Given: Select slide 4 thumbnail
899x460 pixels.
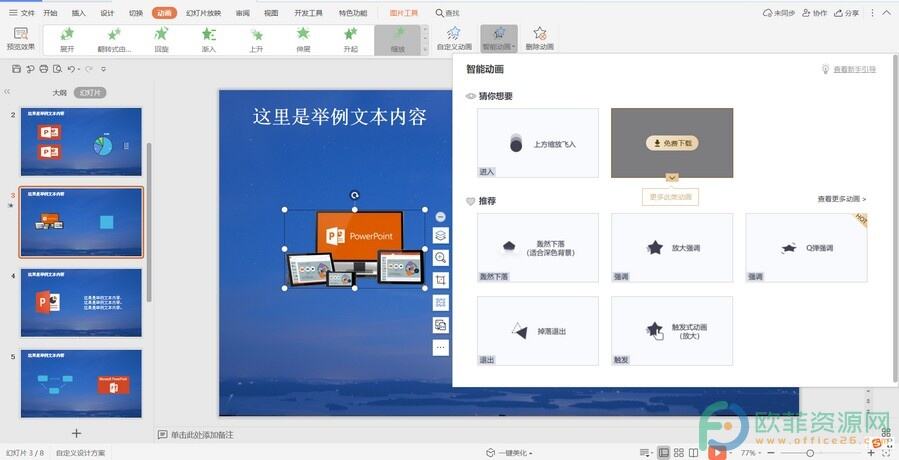Looking at the screenshot, I should (x=81, y=303).
